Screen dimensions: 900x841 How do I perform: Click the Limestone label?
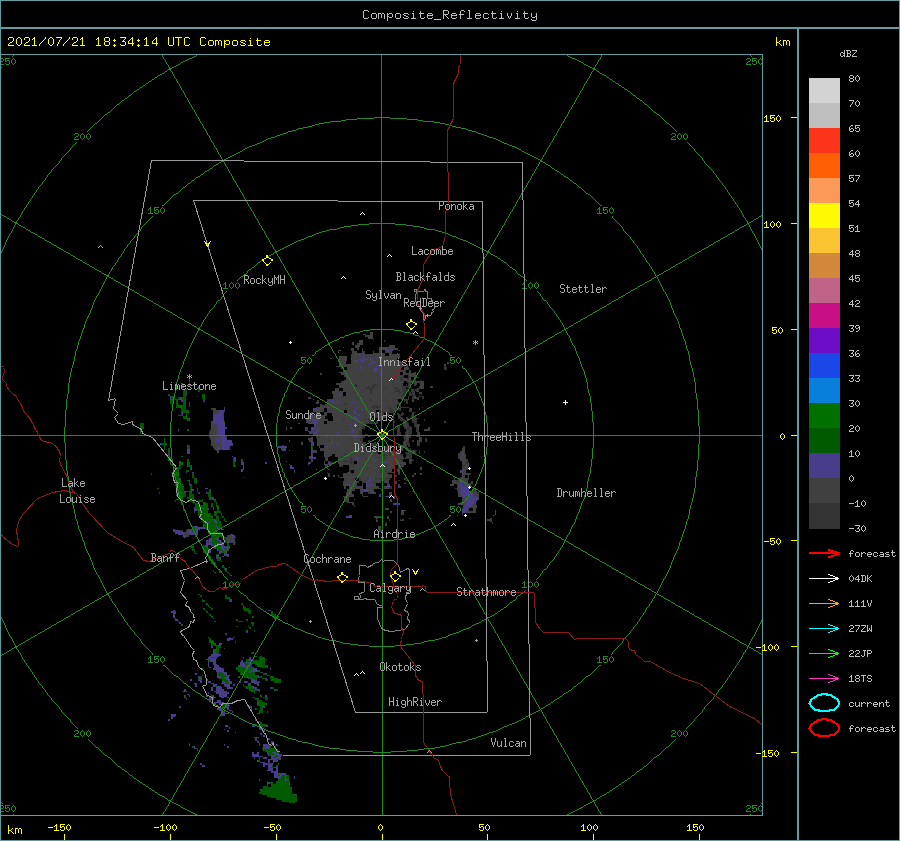189,386
